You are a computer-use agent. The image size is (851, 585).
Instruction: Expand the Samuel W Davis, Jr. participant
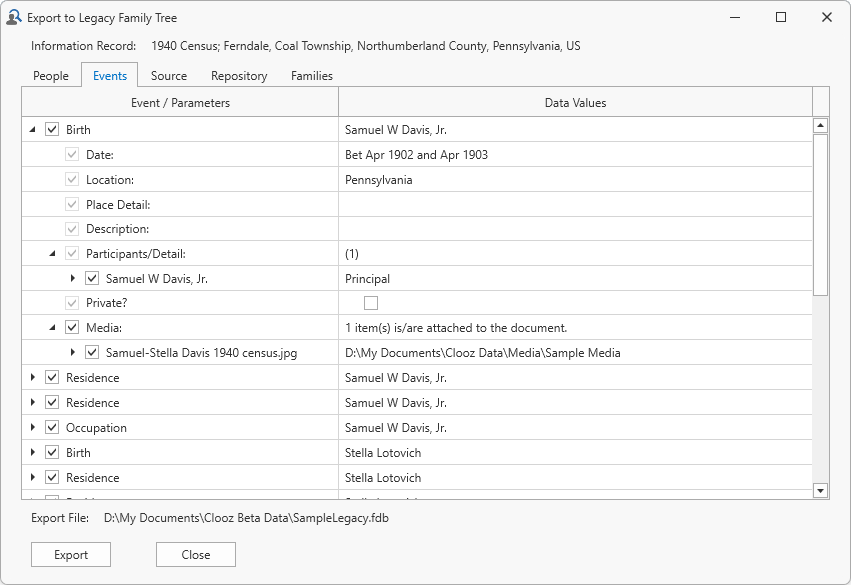(x=72, y=279)
